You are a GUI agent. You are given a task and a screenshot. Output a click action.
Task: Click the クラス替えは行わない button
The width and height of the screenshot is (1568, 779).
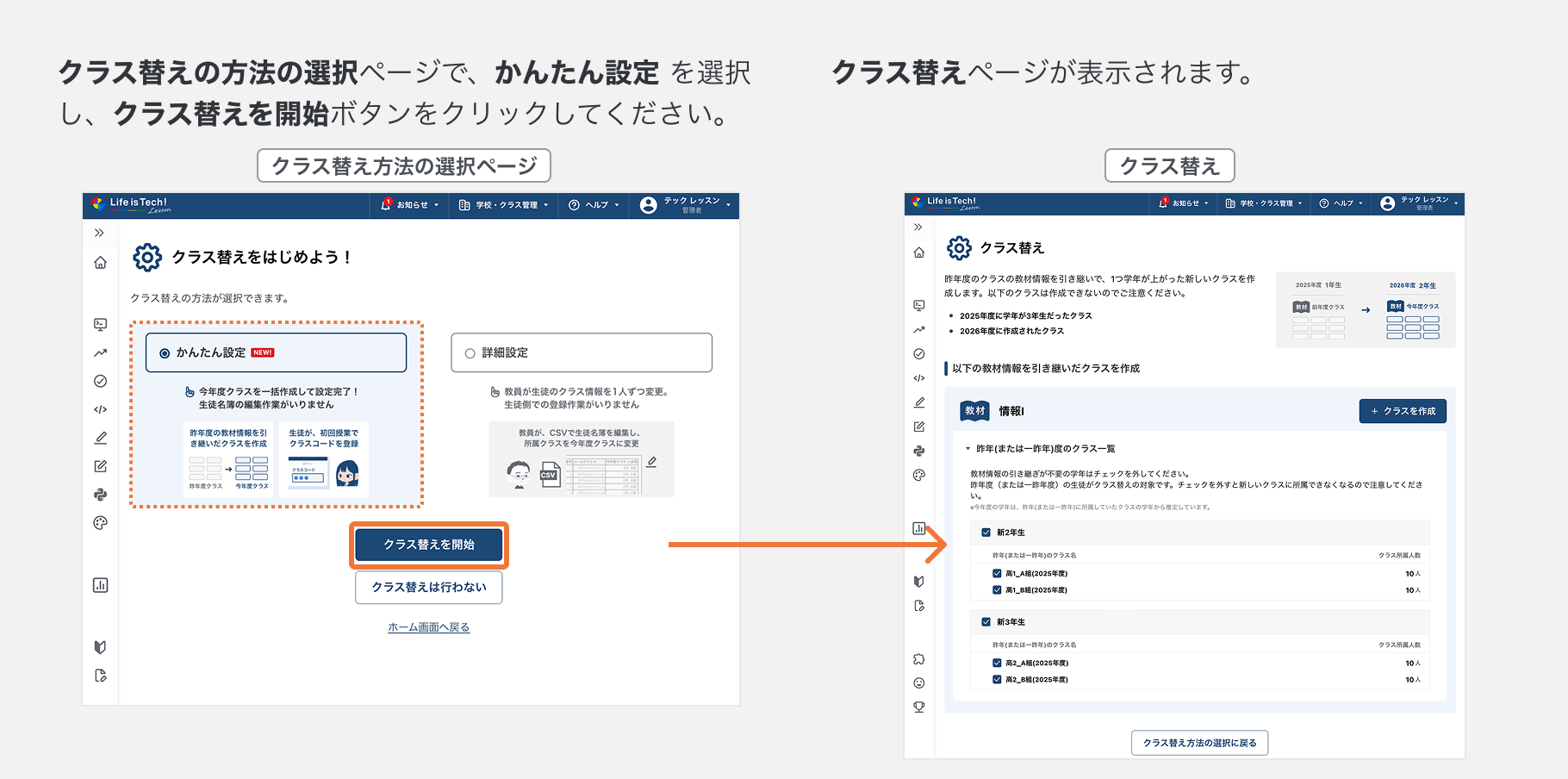tap(429, 587)
